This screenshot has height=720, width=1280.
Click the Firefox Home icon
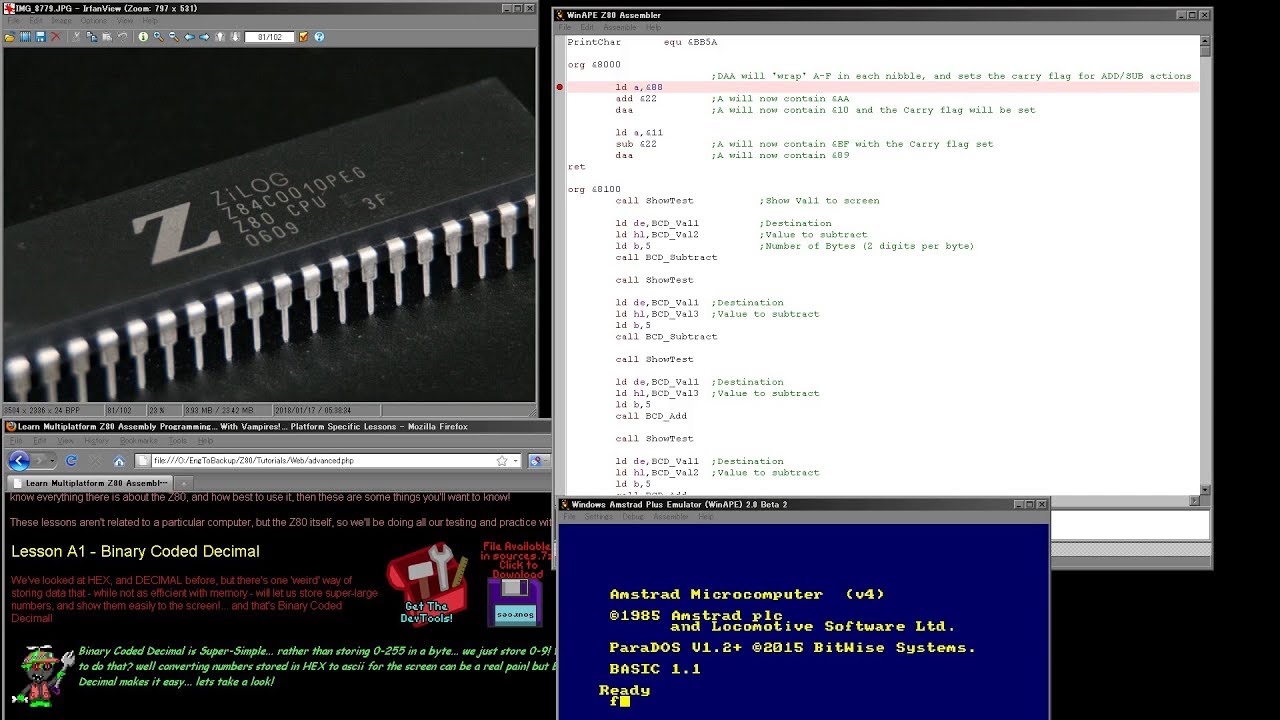[119, 460]
